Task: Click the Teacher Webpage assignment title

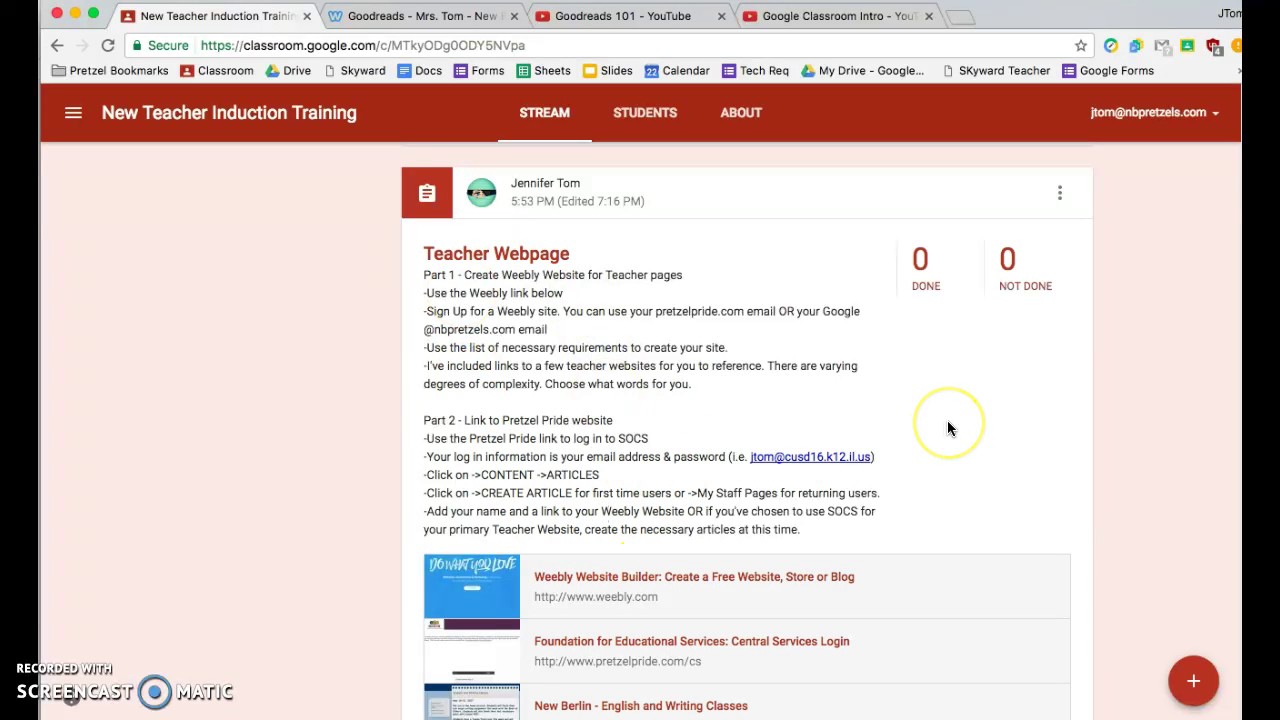Action: (496, 254)
